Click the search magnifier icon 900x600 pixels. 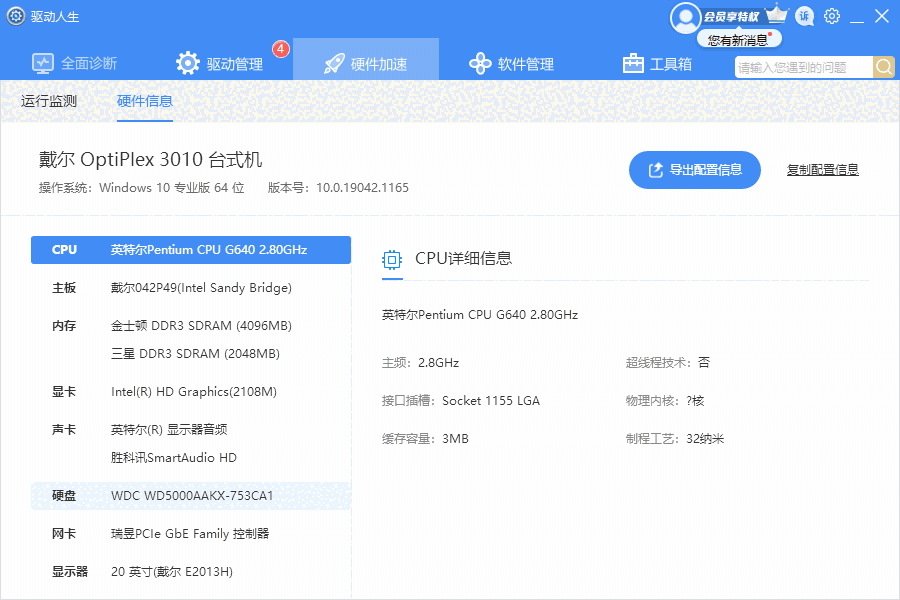[884, 67]
